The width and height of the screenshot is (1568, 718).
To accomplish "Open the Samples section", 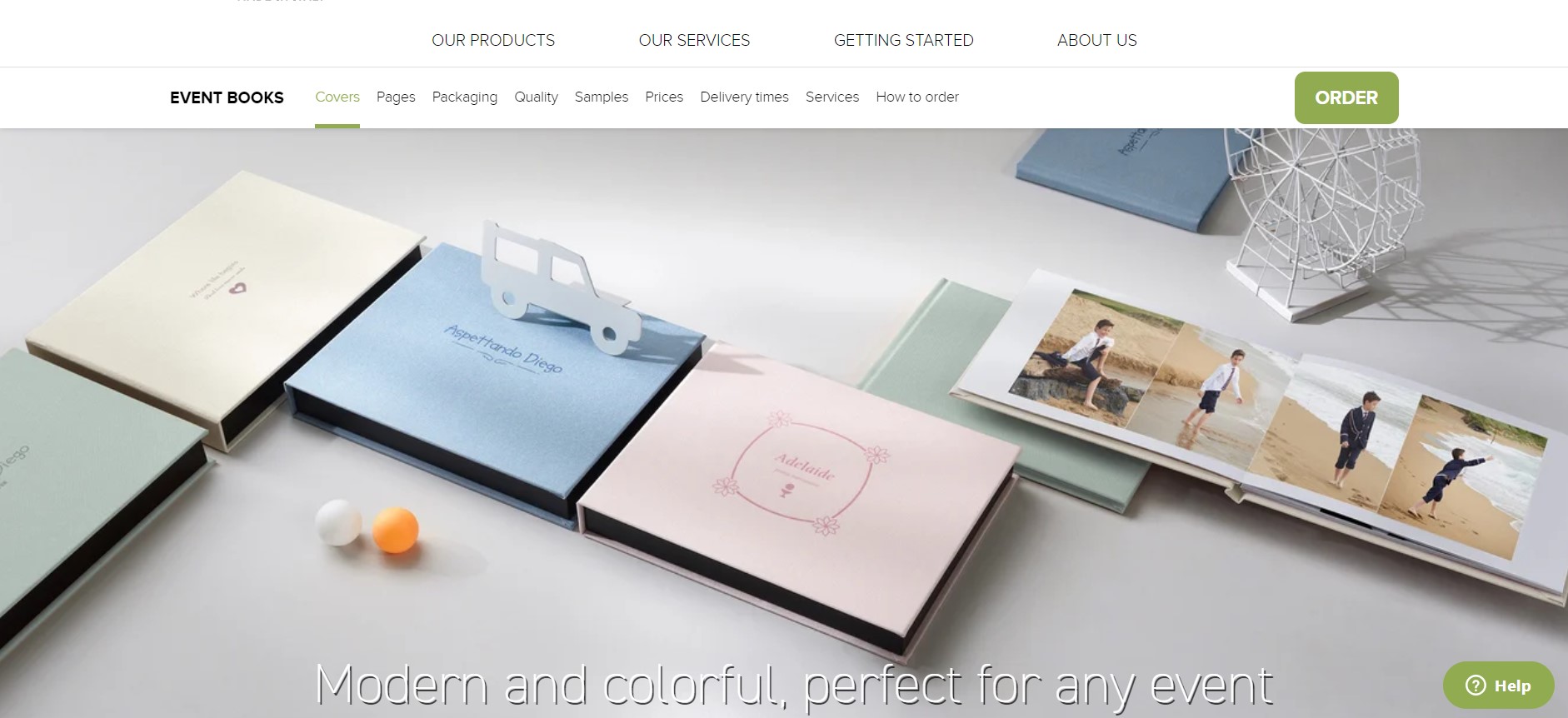I will 602,97.
